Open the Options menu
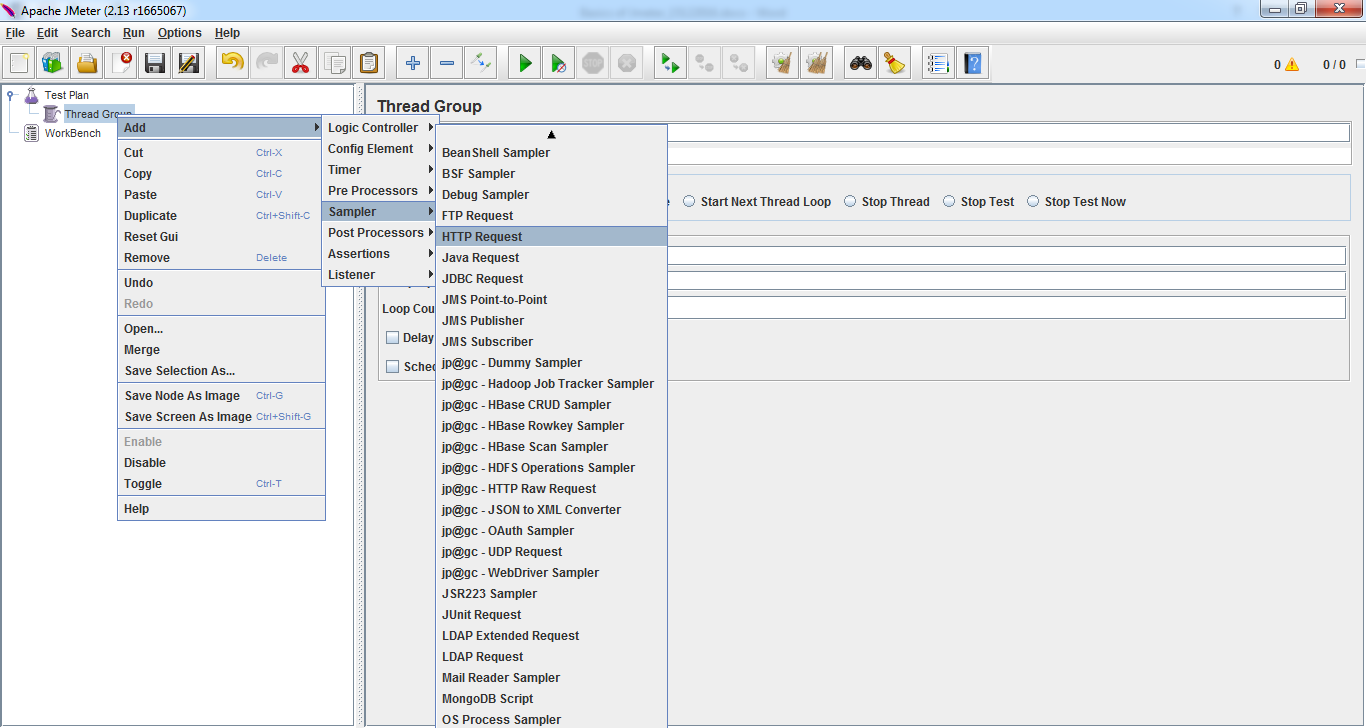The height and width of the screenshot is (728, 1366). [180, 33]
